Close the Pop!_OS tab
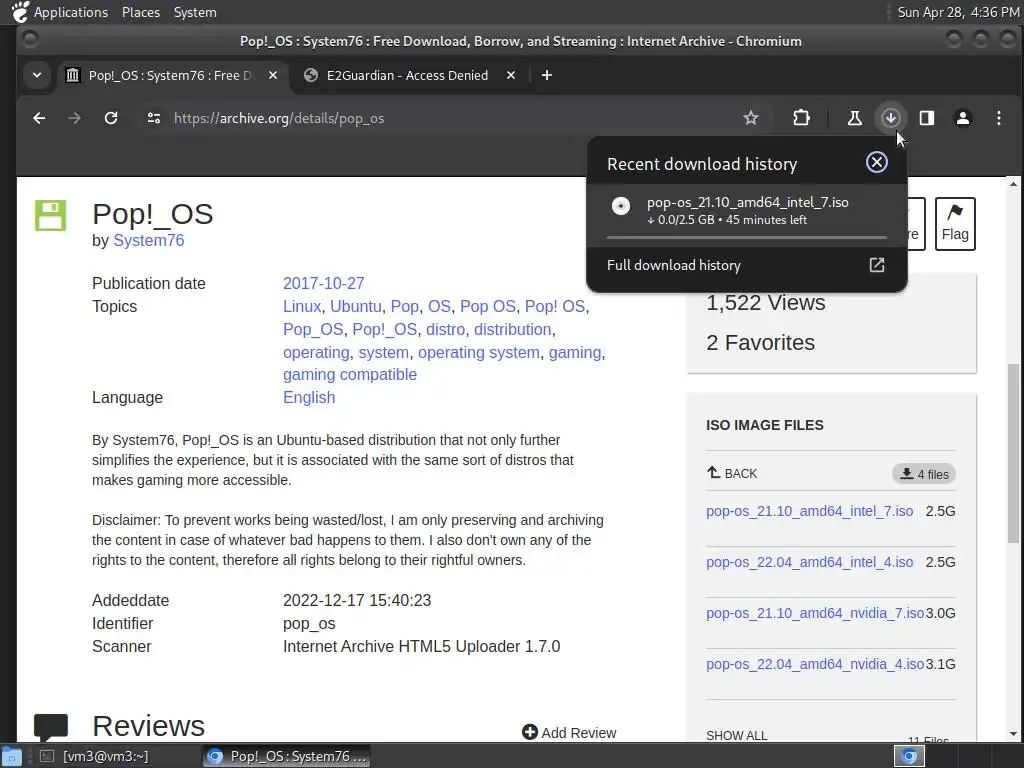The width and height of the screenshot is (1024, 768). point(273,75)
